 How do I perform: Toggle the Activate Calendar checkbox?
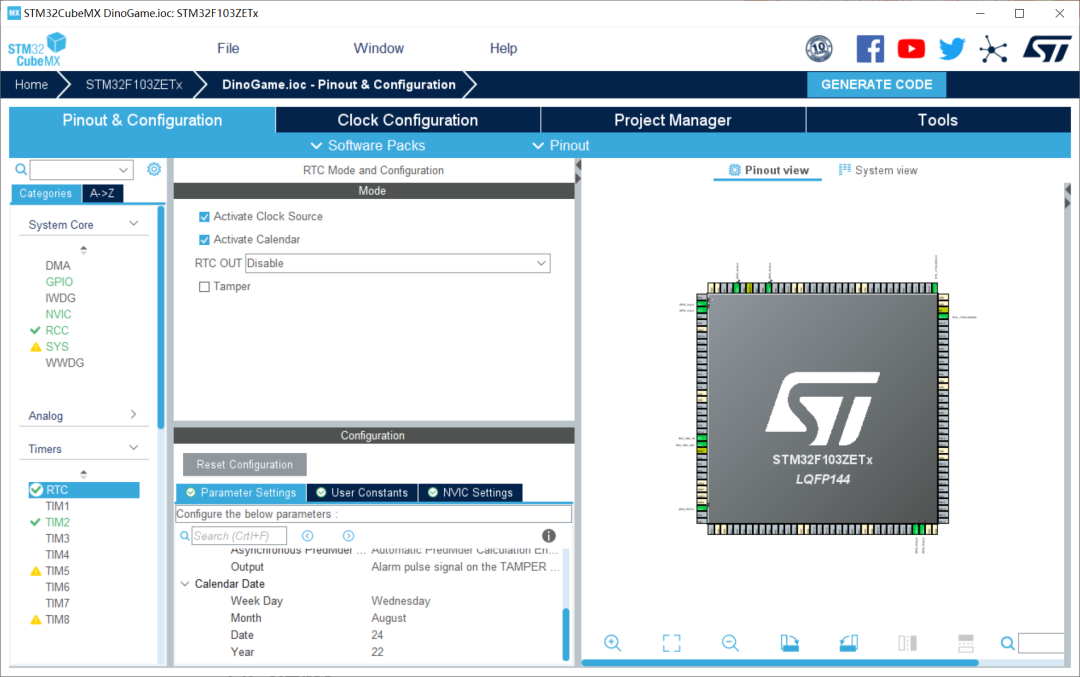pos(205,240)
